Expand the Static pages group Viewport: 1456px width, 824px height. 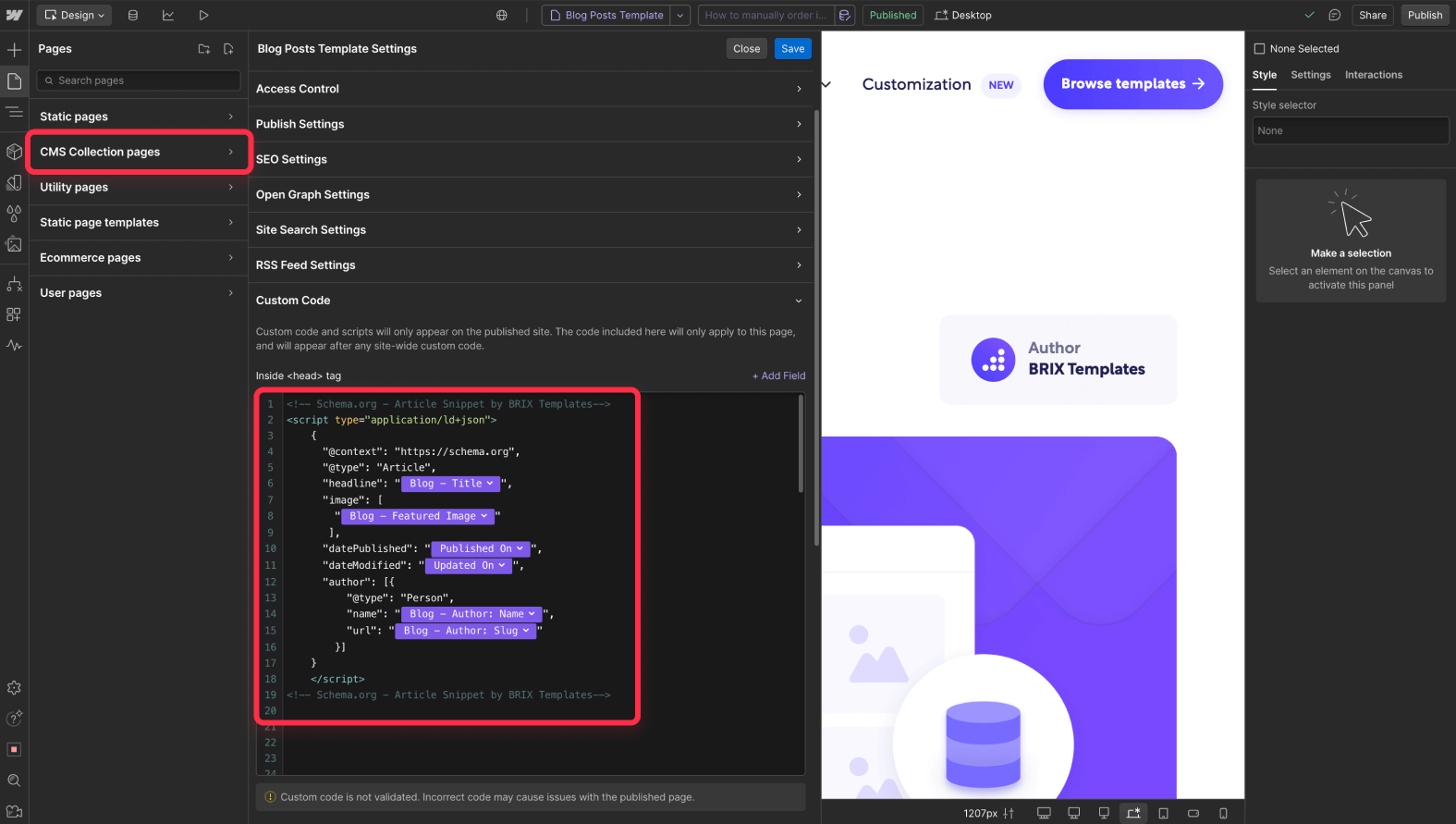click(x=138, y=117)
